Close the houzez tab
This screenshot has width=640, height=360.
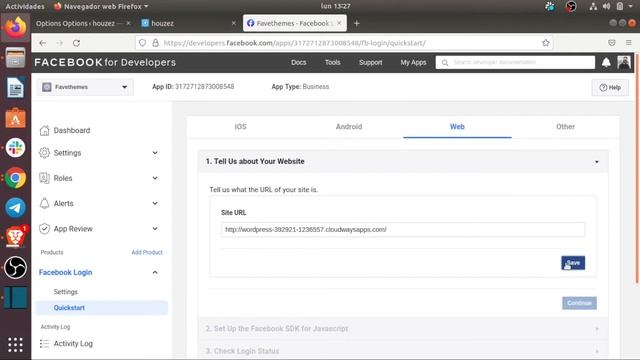coord(233,23)
